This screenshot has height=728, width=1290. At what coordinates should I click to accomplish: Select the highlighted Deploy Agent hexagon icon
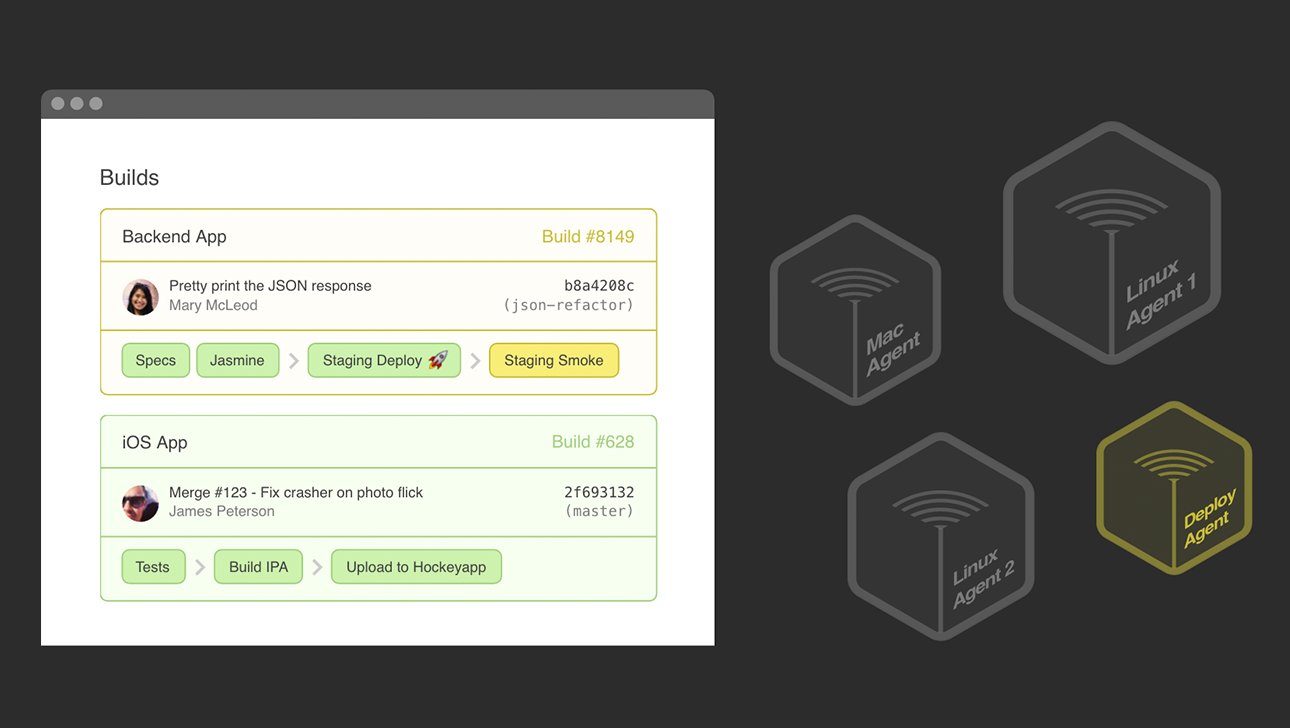click(1174, 488)
